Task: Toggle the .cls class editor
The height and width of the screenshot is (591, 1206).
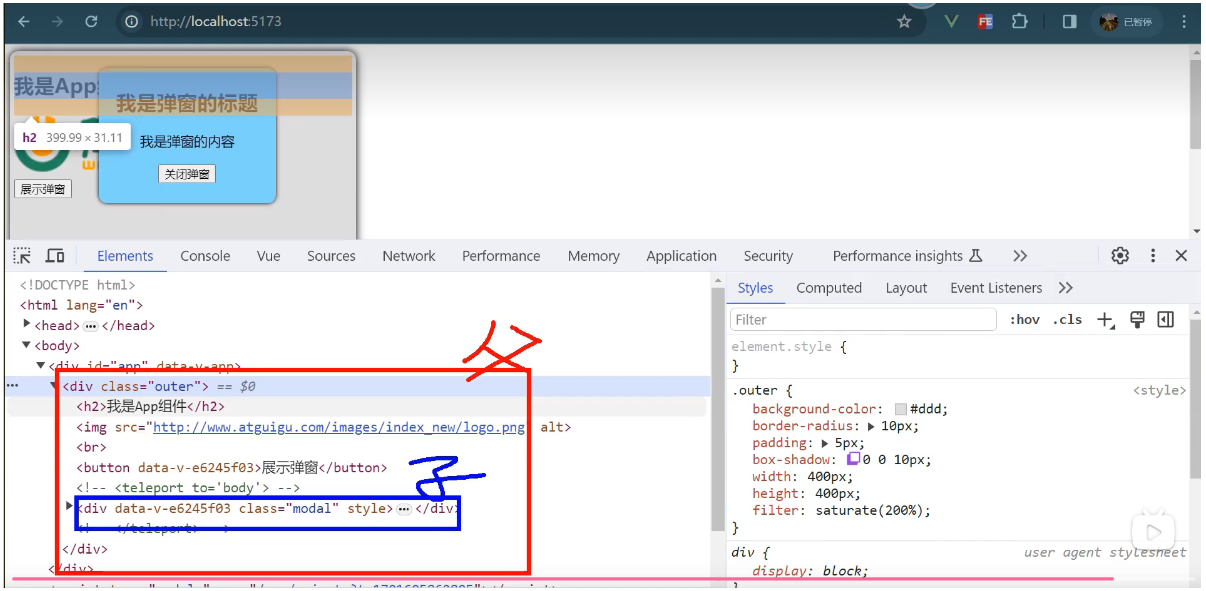Action: [1067, 320]
